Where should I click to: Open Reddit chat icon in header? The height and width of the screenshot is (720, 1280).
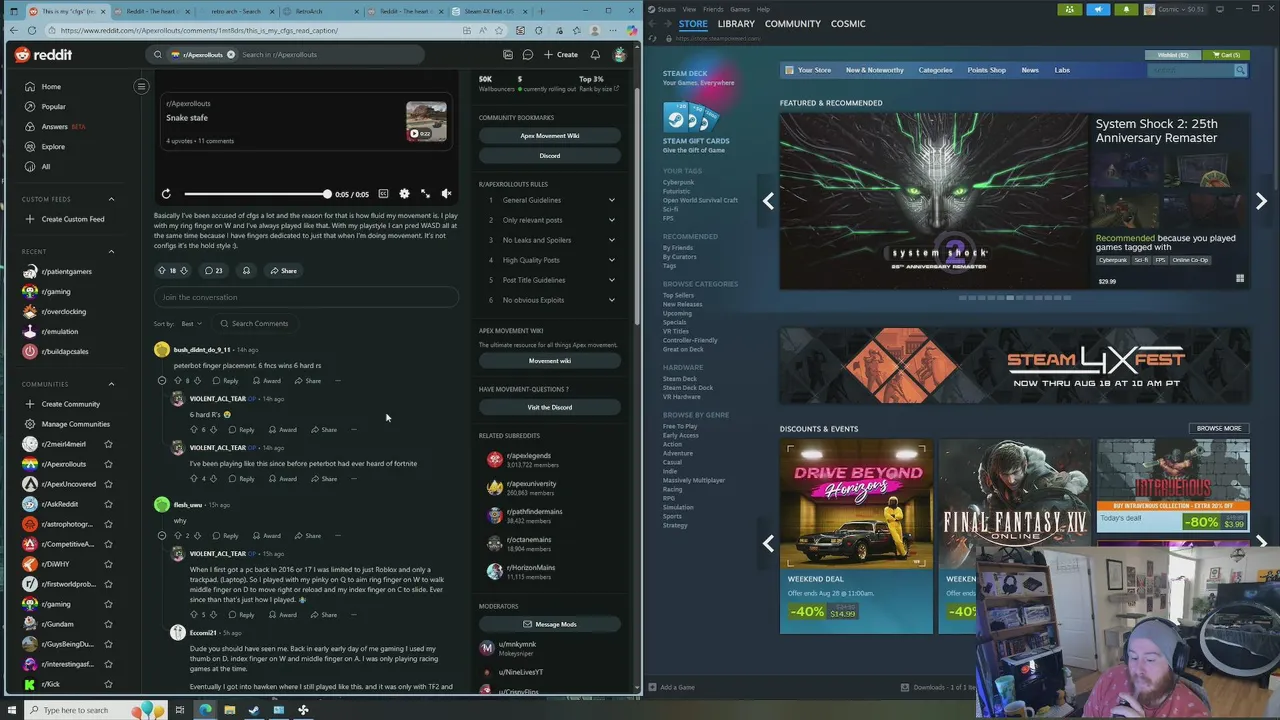coord(528,55)
